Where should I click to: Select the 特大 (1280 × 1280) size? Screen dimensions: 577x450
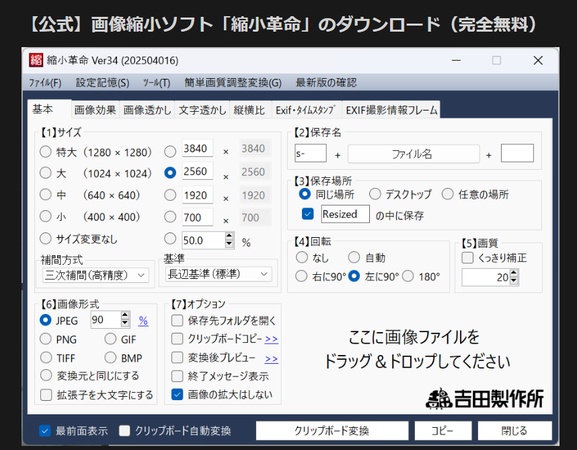click(45, 152)
